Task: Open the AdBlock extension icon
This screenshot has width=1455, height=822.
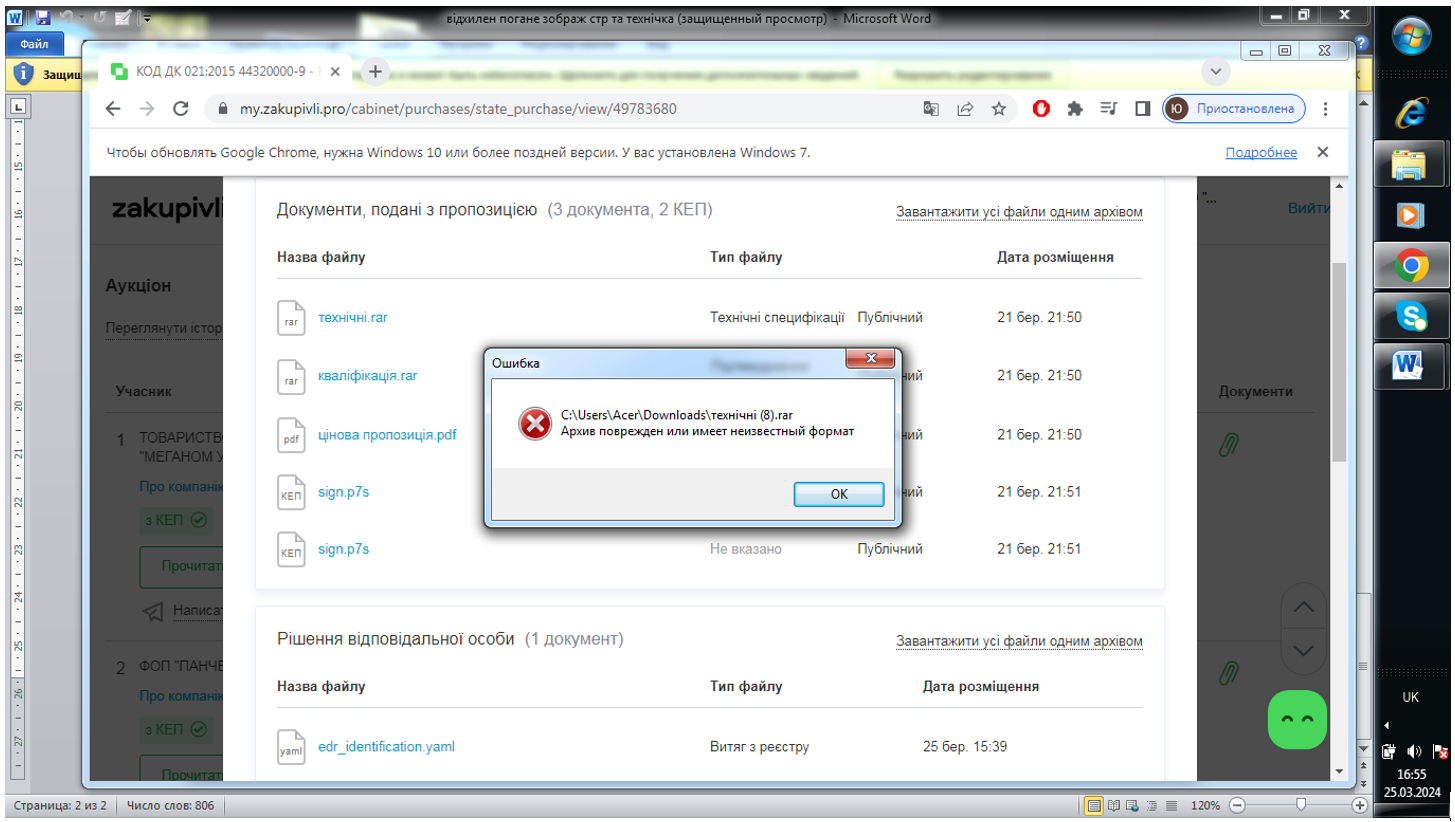Action: pos(1041,109)
